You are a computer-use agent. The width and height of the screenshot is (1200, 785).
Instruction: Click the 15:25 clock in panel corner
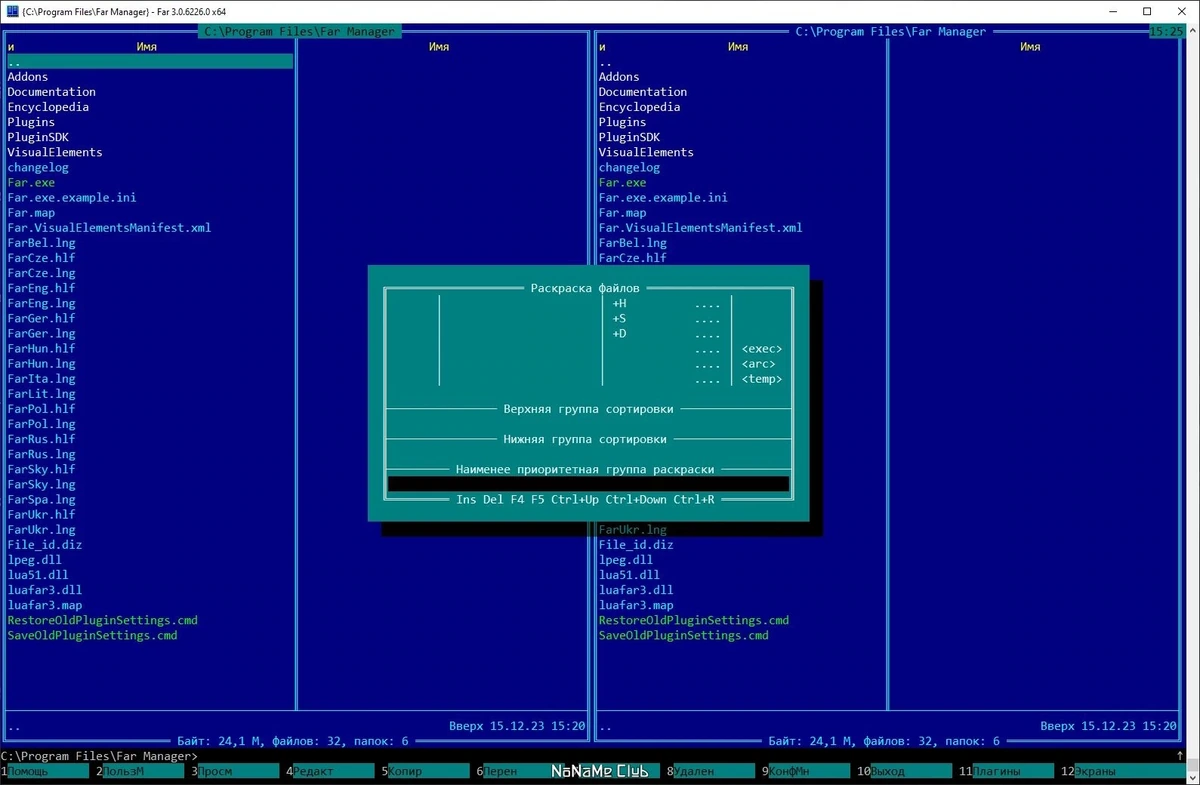point(1167,32)
